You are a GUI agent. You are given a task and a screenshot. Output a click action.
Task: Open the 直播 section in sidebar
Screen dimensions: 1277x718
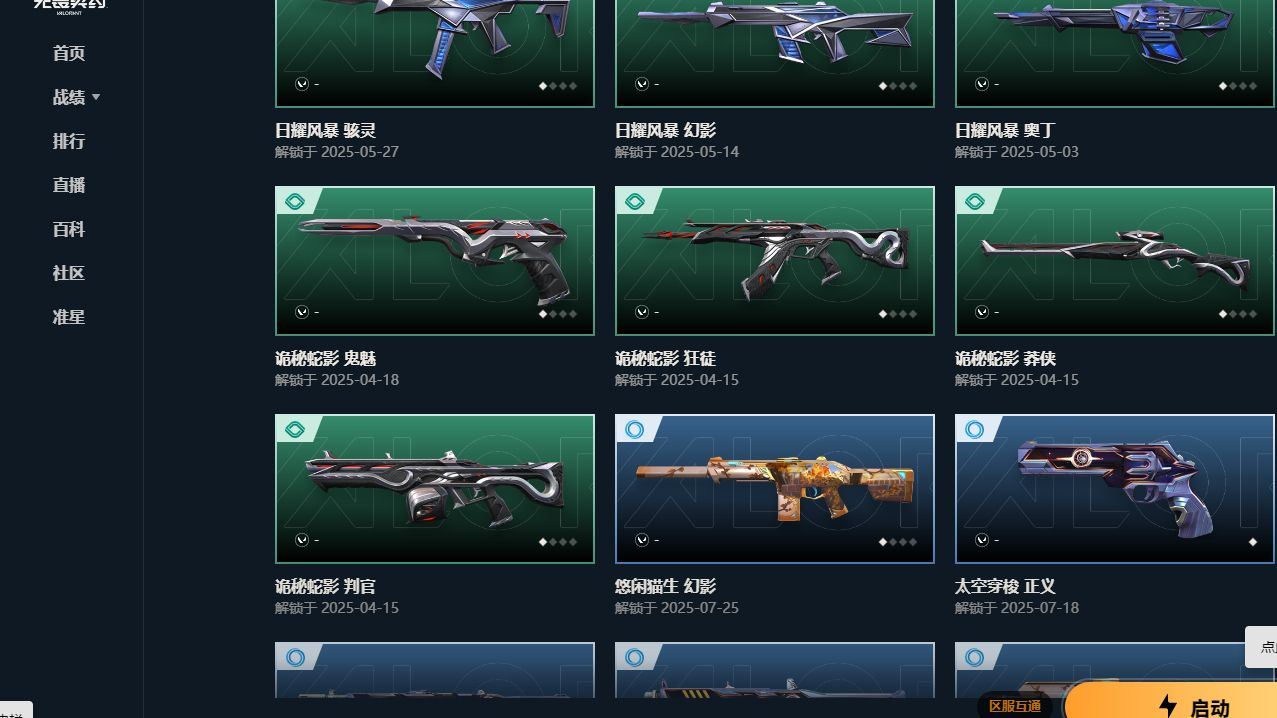pyautogui.click(x=69, y=185)
